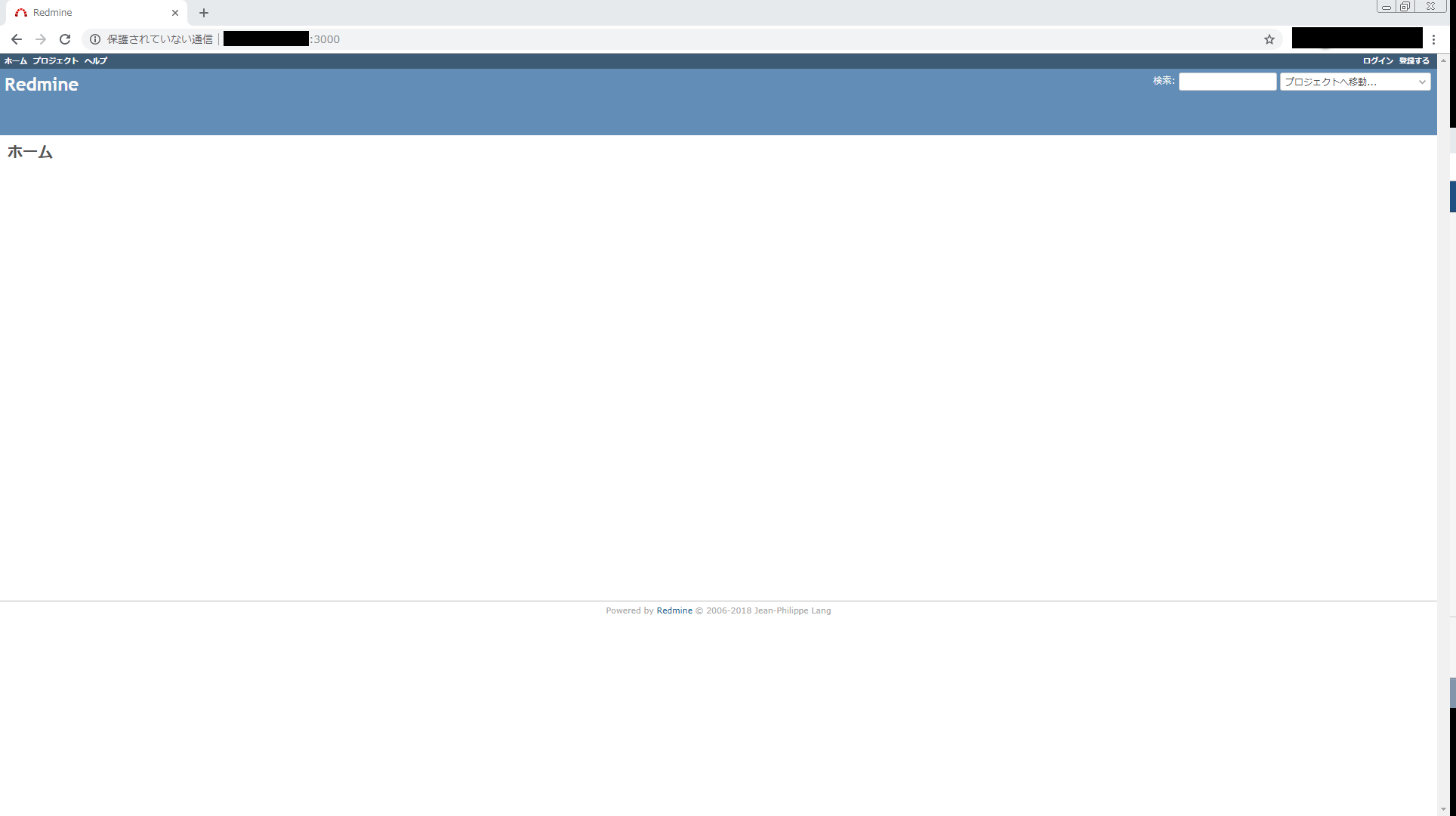Image resolution: width=1456 pixels, height=816 pixels.
Task: Open a new browser tab
Action: (x=204, y=13)
